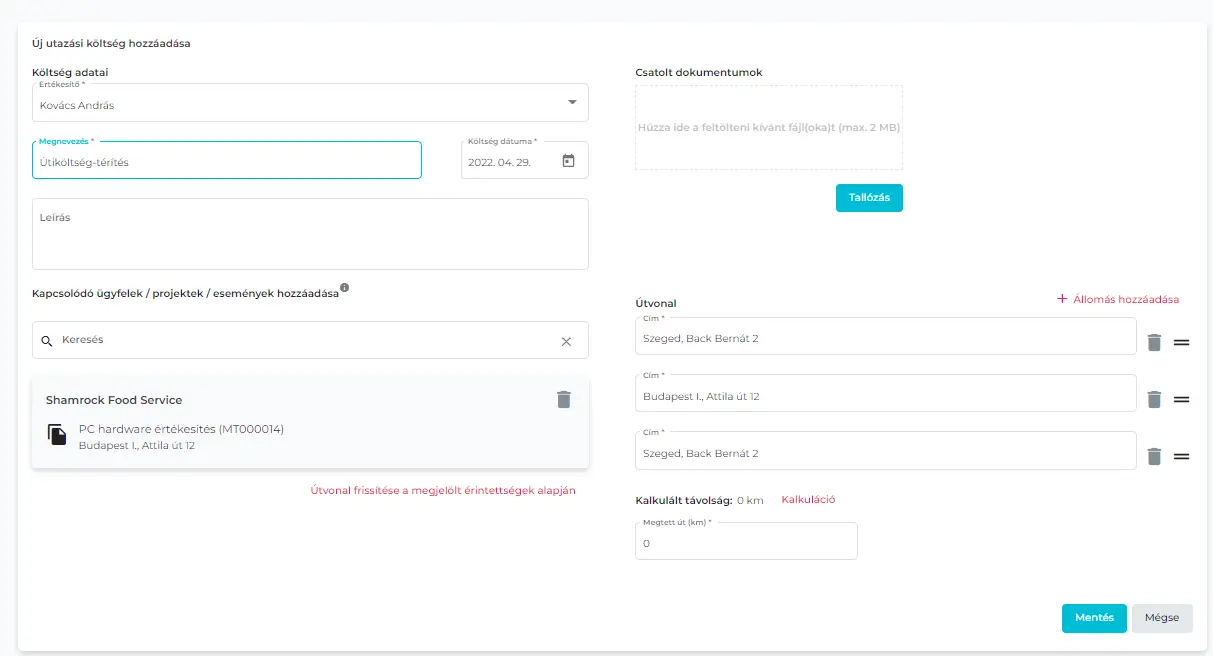The width and height of the screenshot is (1213, 656).
Task: Save the expense with Mentés
Action: tap(1094, 618)
